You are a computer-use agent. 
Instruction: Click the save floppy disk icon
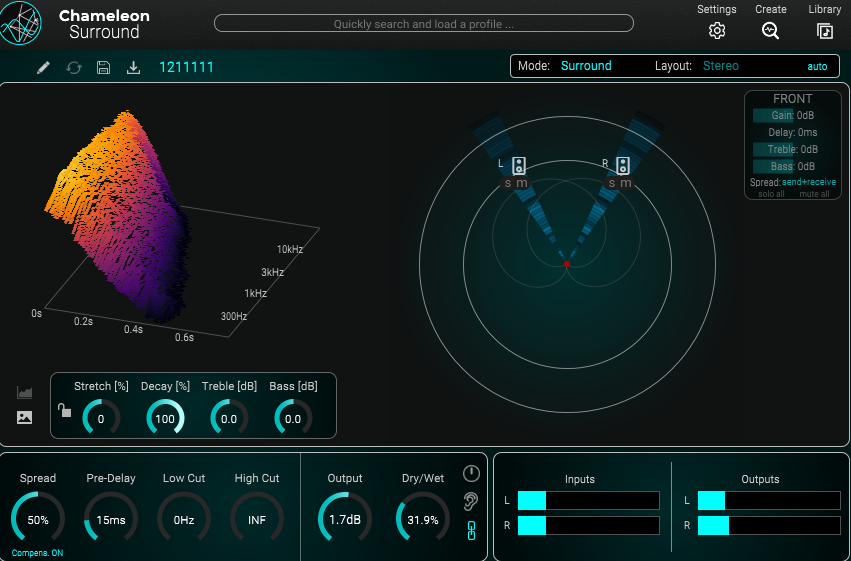pos(103,67)
